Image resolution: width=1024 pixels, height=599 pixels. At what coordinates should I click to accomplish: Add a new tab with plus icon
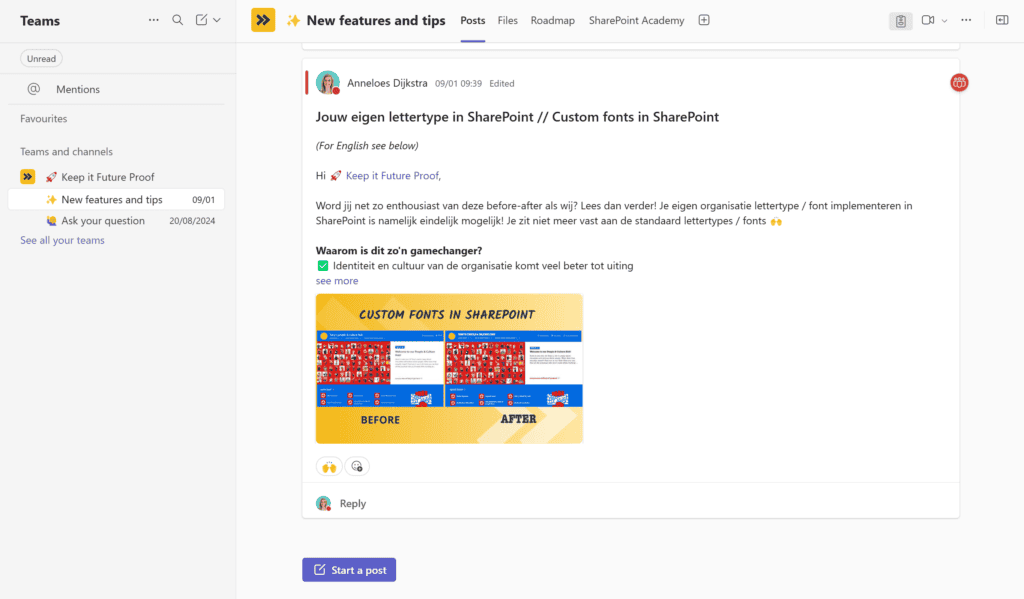click(704, 20)
